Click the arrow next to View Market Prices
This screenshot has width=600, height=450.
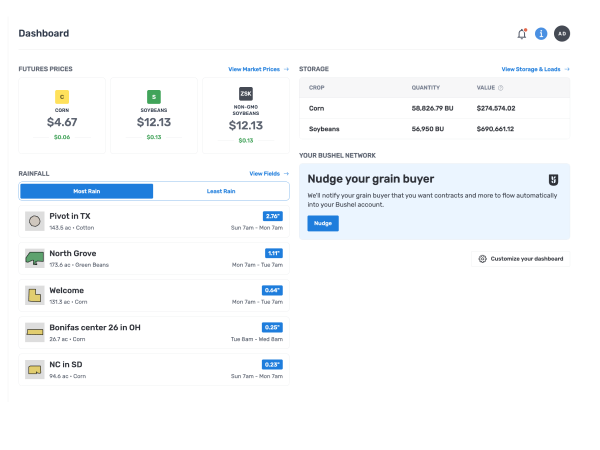pos(286,69)
